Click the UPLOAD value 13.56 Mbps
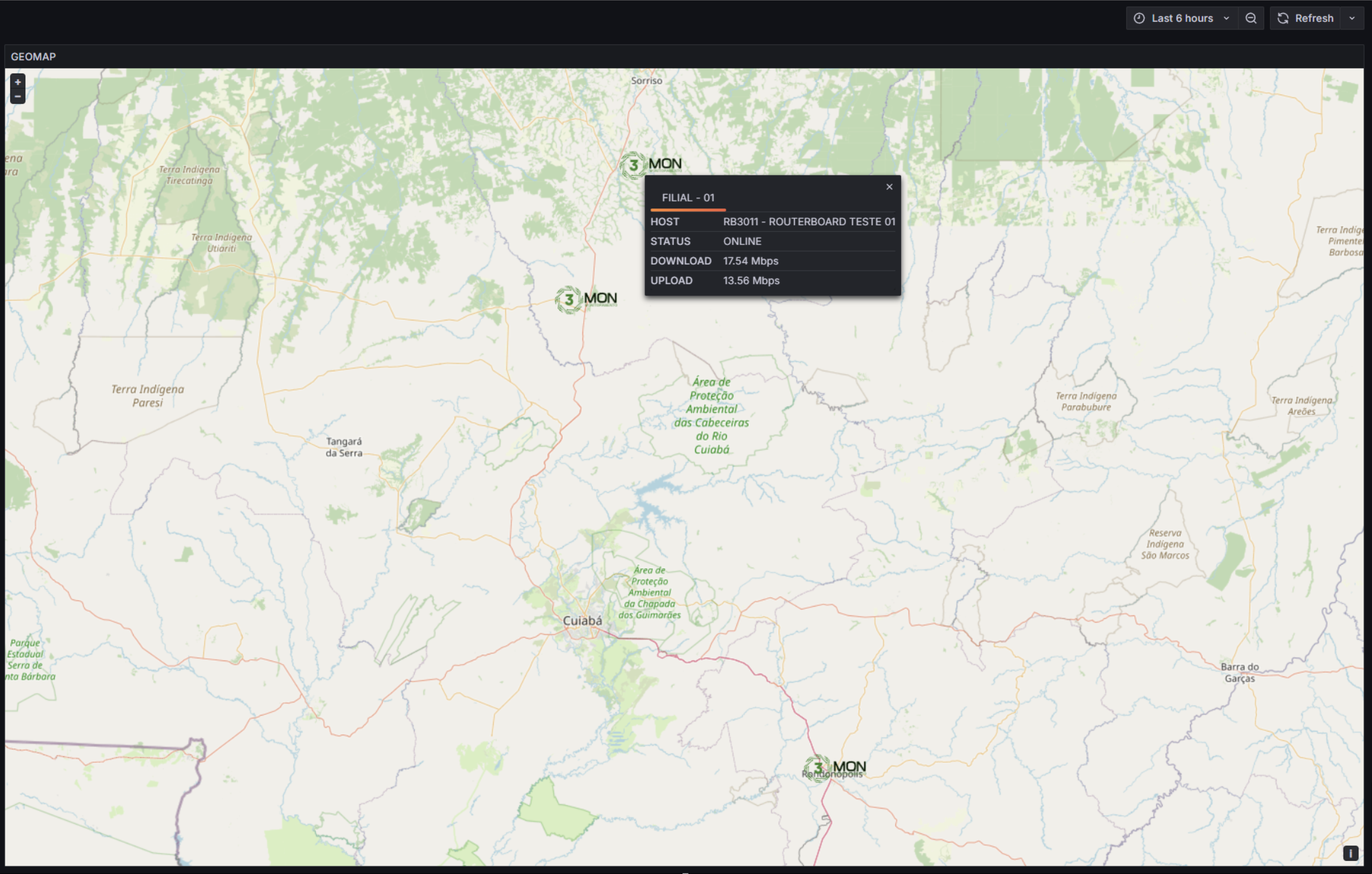Viewport: 1372px width, 874px height. 751,280
